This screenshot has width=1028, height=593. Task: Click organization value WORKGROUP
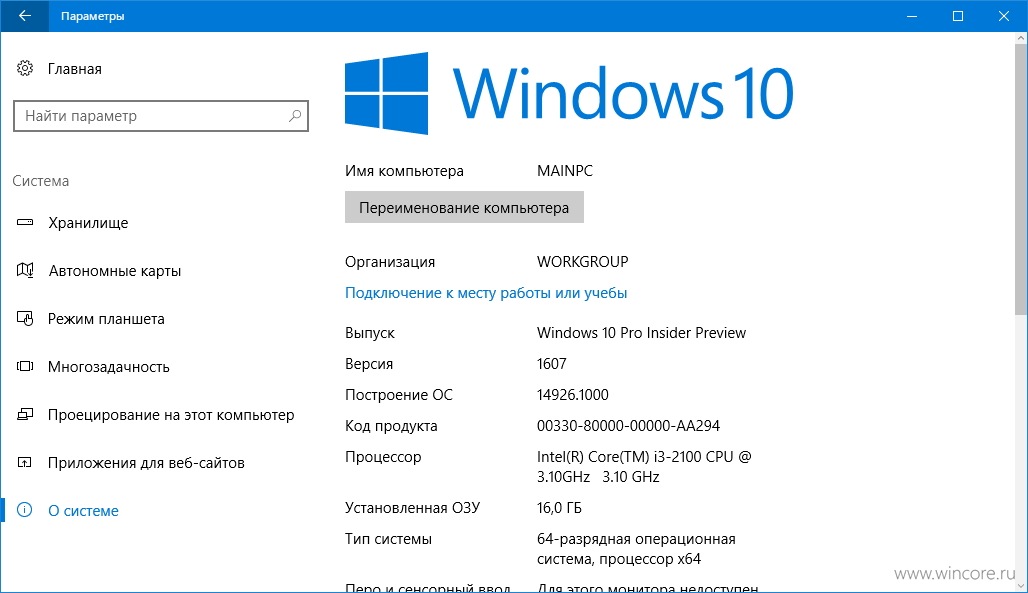[x=582, y=262]
